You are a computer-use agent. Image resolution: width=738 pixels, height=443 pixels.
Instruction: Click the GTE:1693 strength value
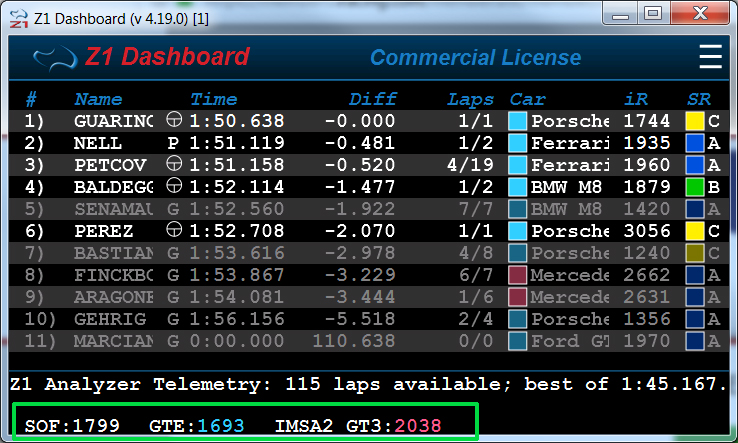pos(197,426)
